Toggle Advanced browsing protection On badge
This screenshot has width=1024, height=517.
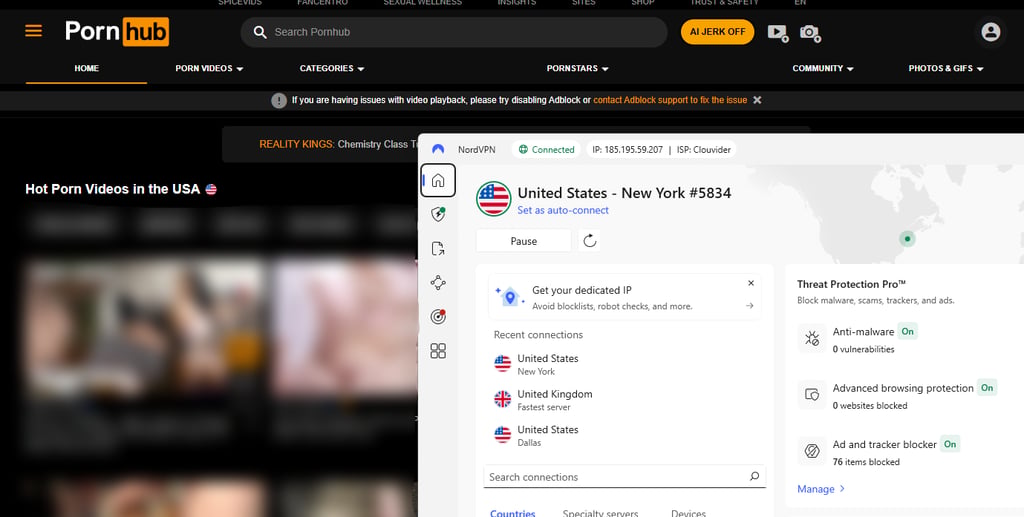point(987,388)
